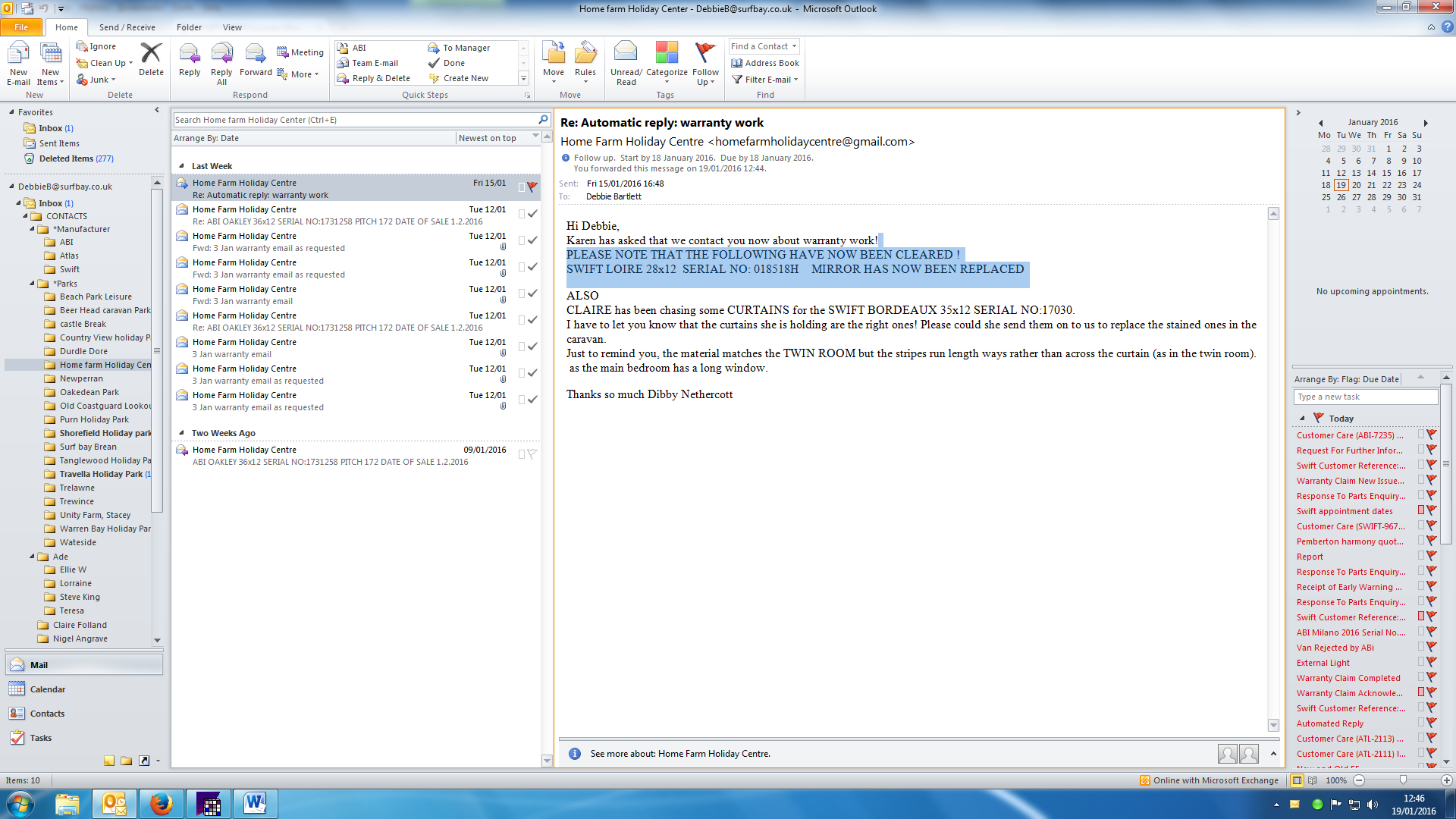The width and height of the screenshot is (1456, 819).
Task: Open the Calendar navigation pane button
Action: (x=47, y=689)
